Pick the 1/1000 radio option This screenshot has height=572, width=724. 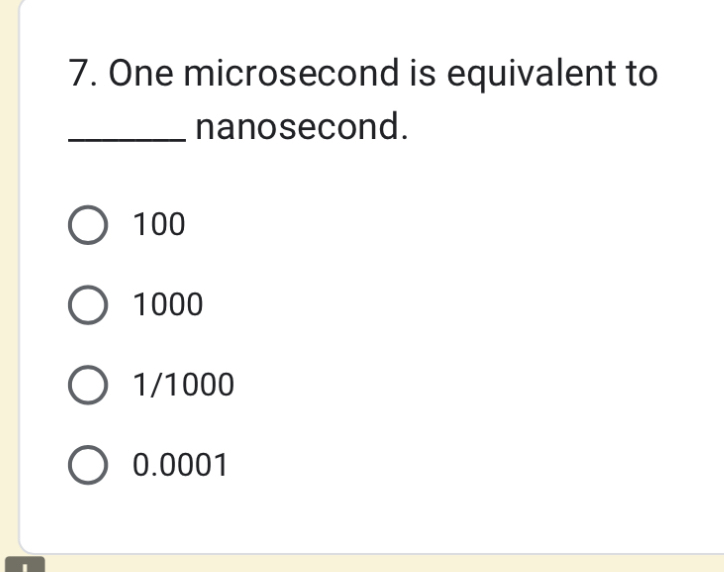tap(88, 384)
